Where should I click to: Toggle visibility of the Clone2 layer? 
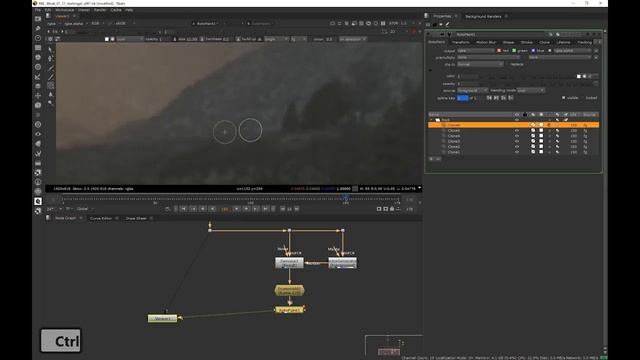[x=517, y=147]
